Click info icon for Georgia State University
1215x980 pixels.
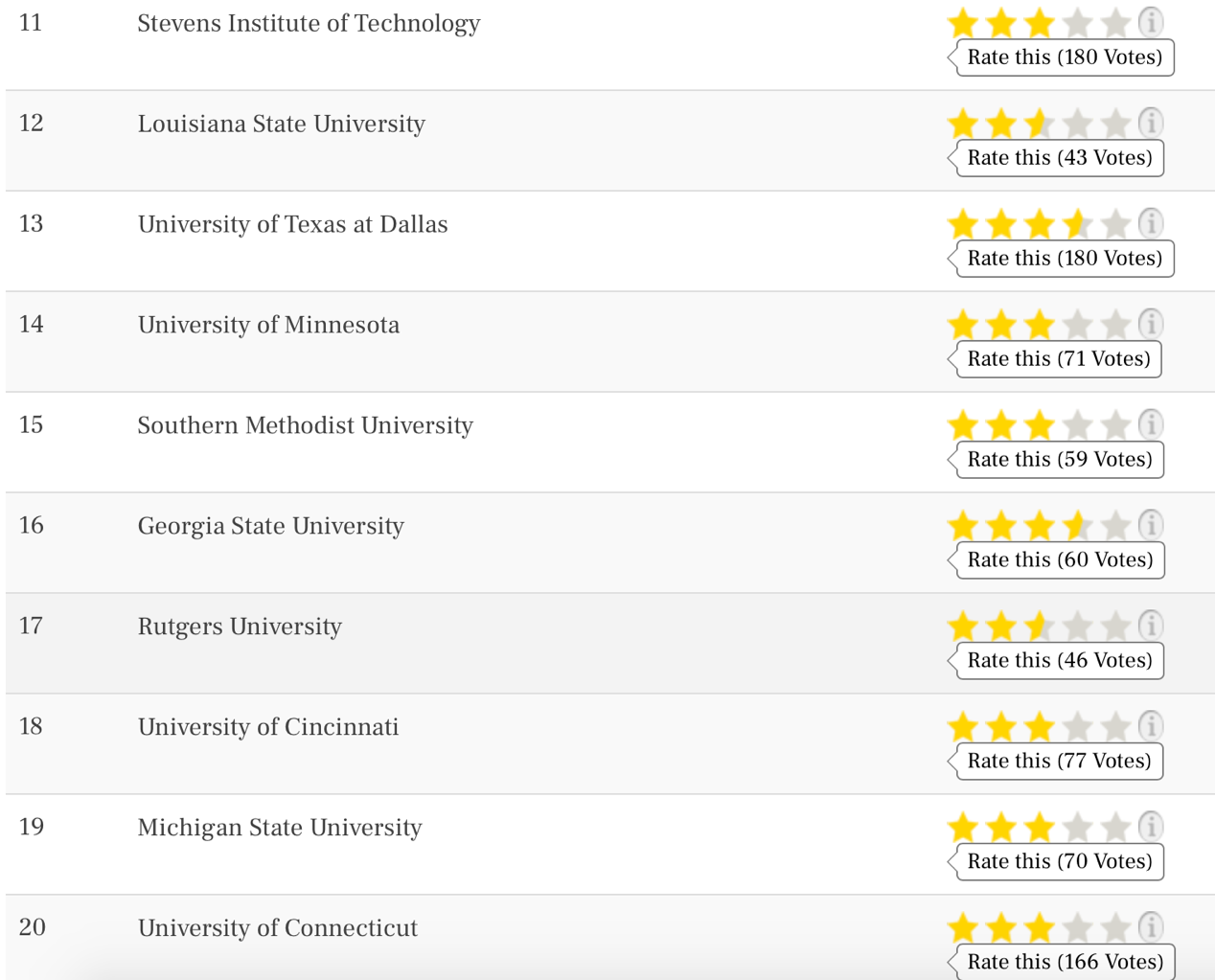1151,524
